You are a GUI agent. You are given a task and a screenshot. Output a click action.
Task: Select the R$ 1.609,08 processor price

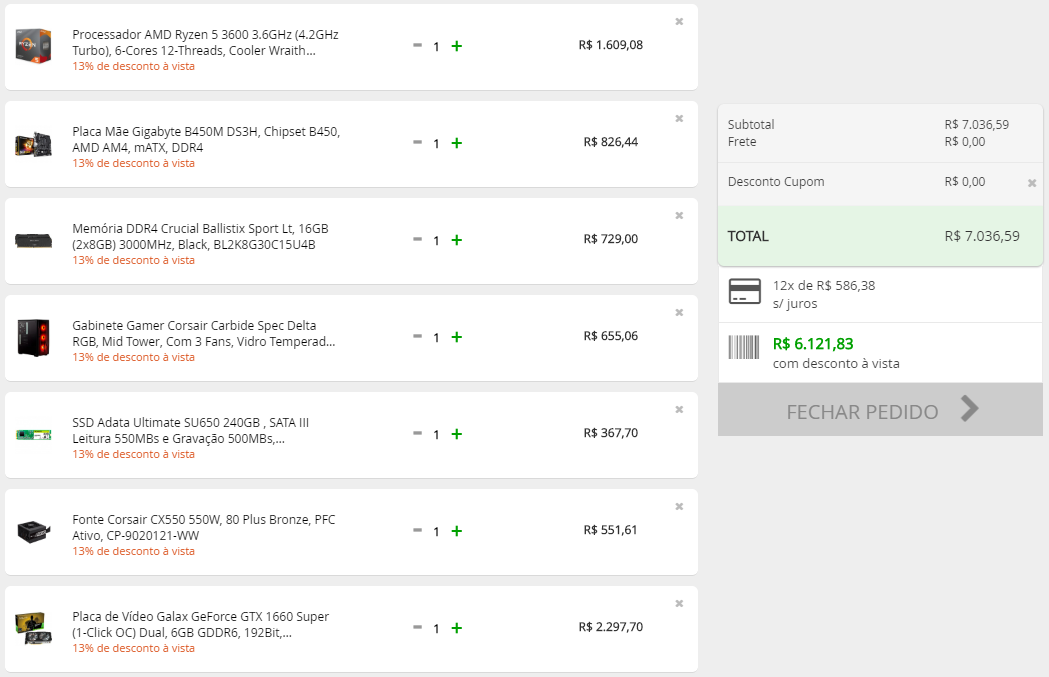(611, 45)
